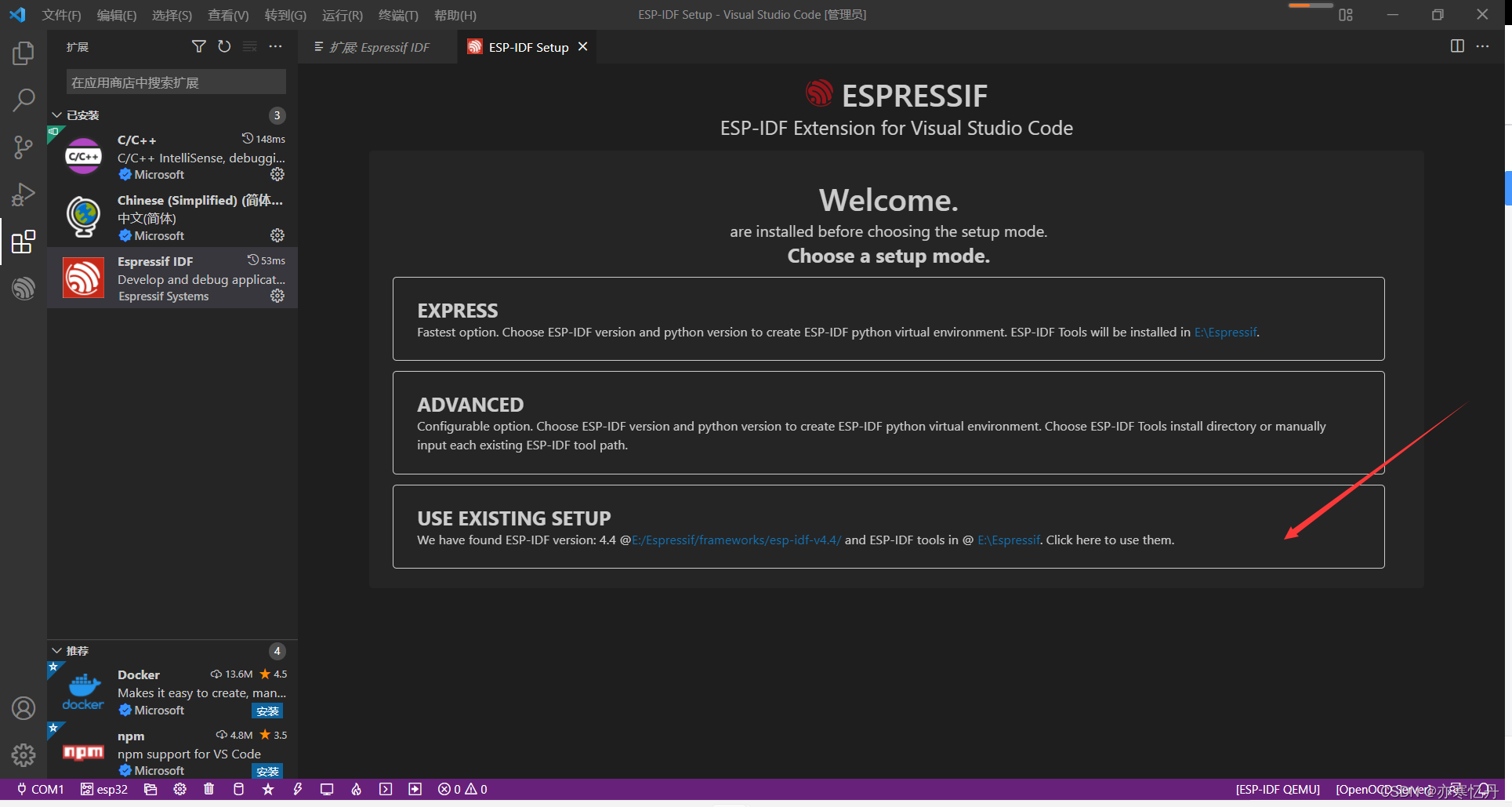Image resolution: width=1512 pixels, height=807 pixels.
Task: Select COM1 serial port in status bar
Action: (x=41, y=789)
